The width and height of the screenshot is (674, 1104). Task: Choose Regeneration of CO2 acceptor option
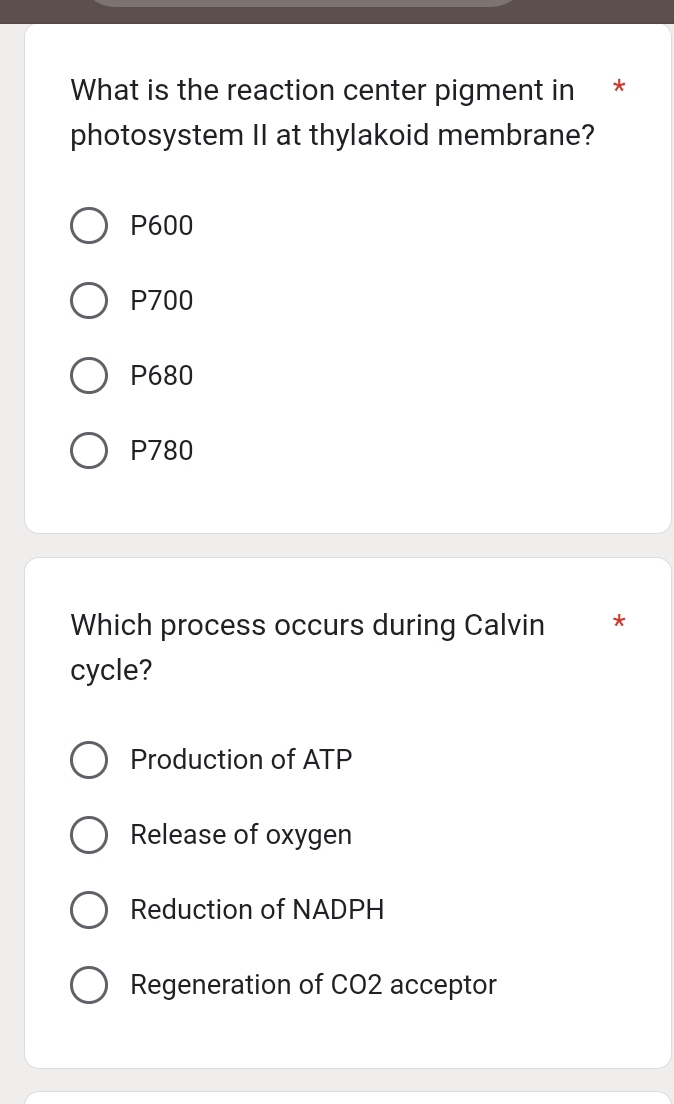[x=89, y=985]
